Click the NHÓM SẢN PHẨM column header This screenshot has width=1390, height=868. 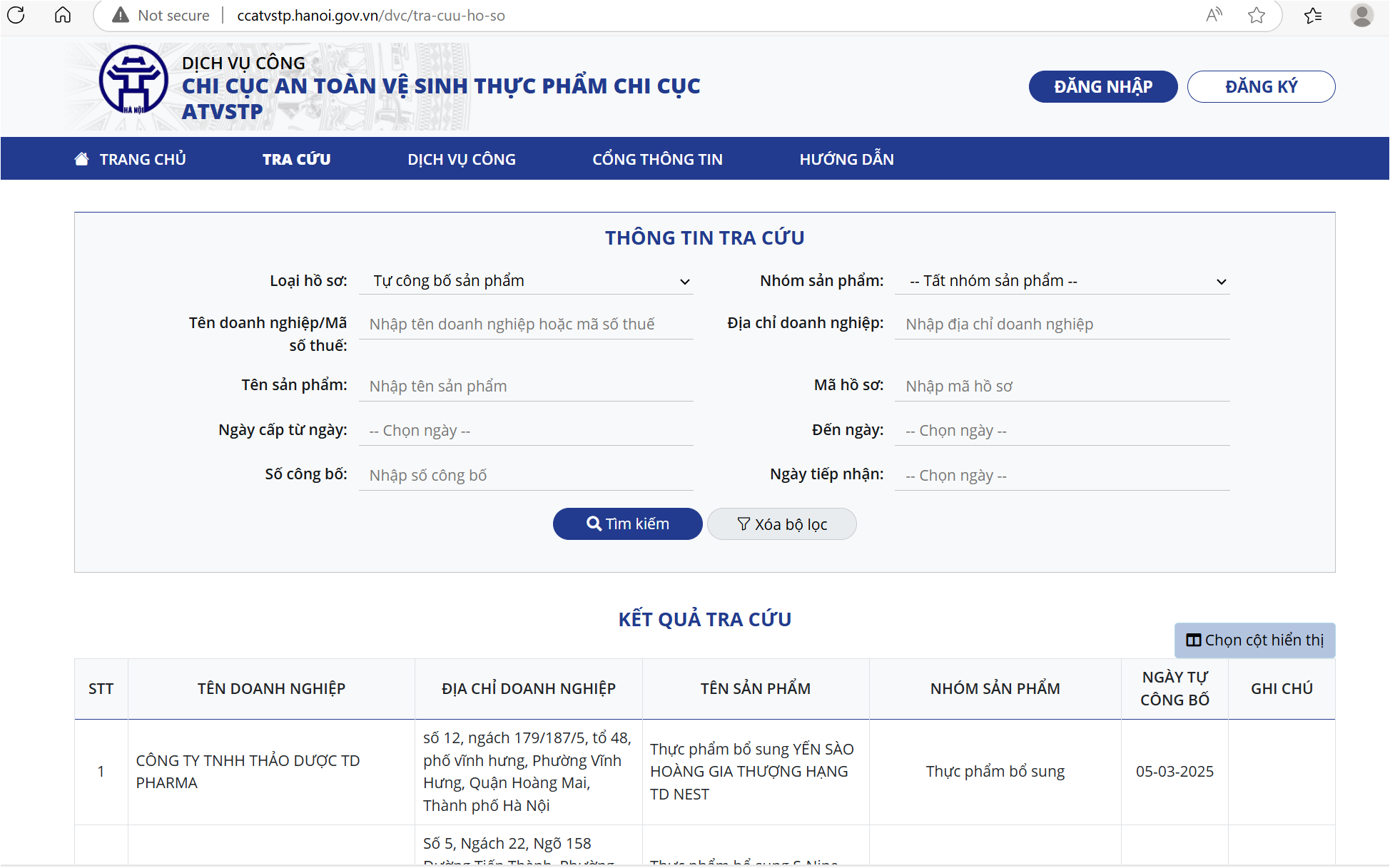pos(995,689)
